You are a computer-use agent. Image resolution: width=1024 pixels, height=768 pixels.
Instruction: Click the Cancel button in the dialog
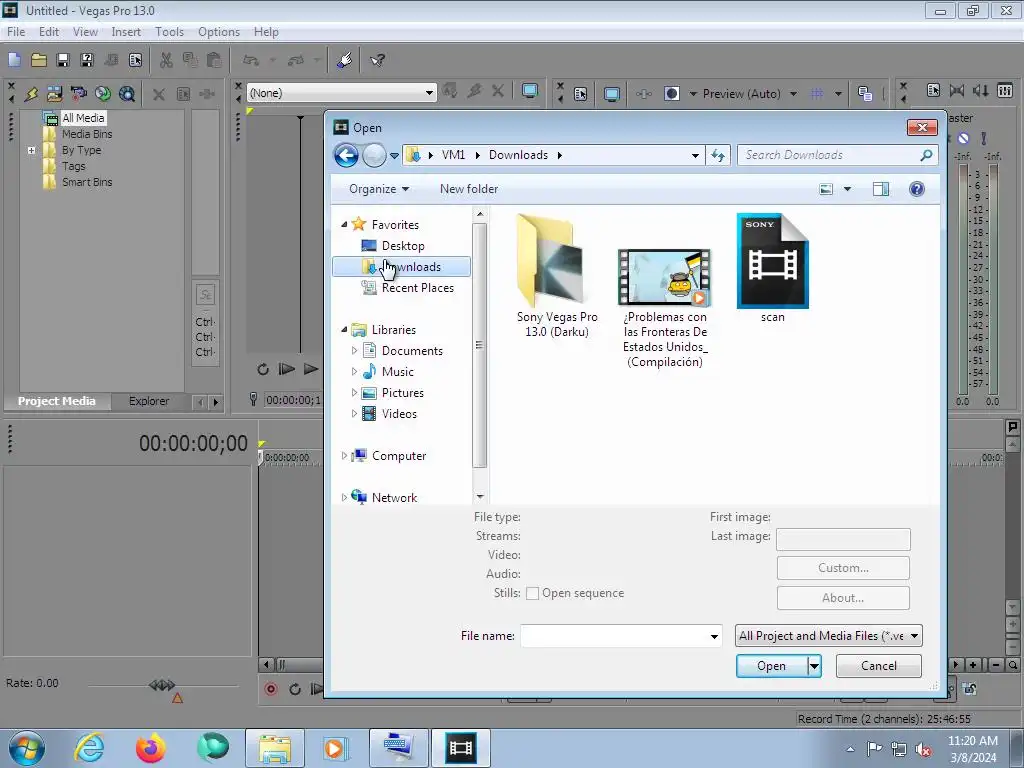878,666
